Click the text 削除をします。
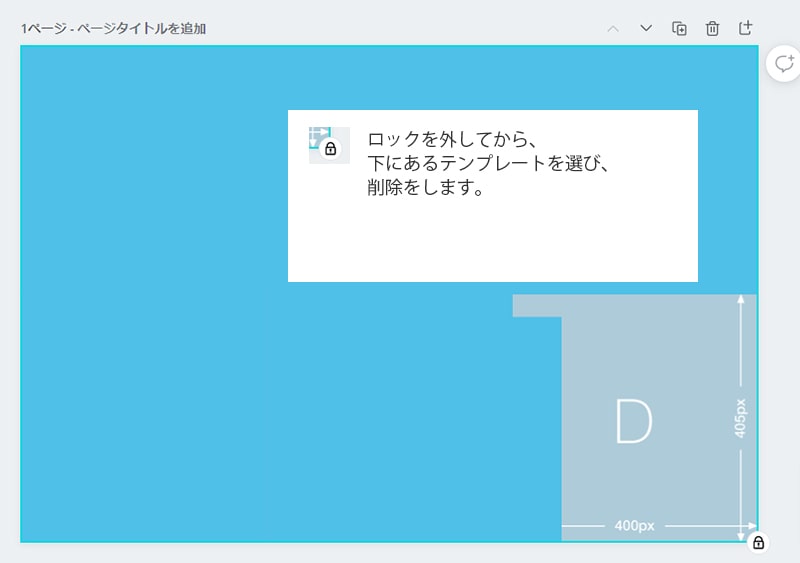Viewport: 800px width, 563px height. pyautogui.click(x=426, y=187)
